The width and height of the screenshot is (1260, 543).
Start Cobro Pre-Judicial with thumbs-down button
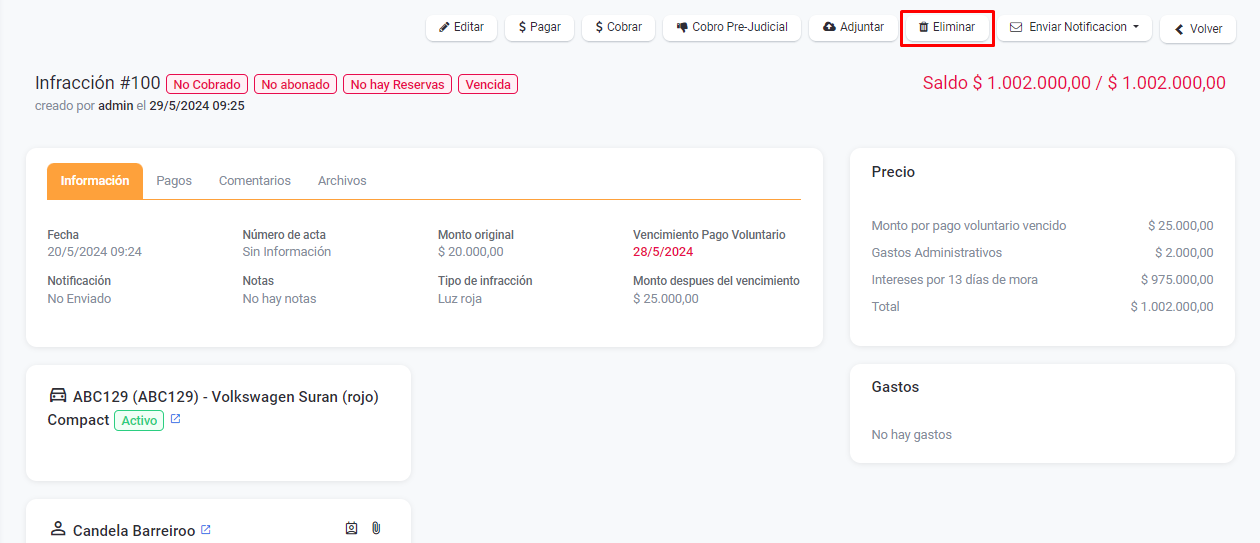(731, 27)
